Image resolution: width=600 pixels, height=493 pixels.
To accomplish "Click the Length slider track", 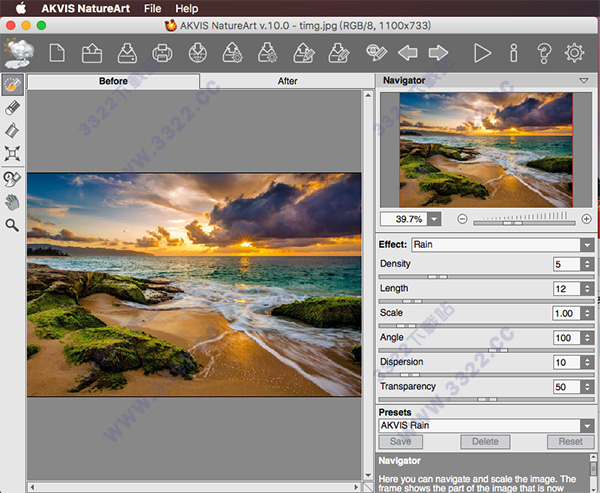I will pos(486,301).
